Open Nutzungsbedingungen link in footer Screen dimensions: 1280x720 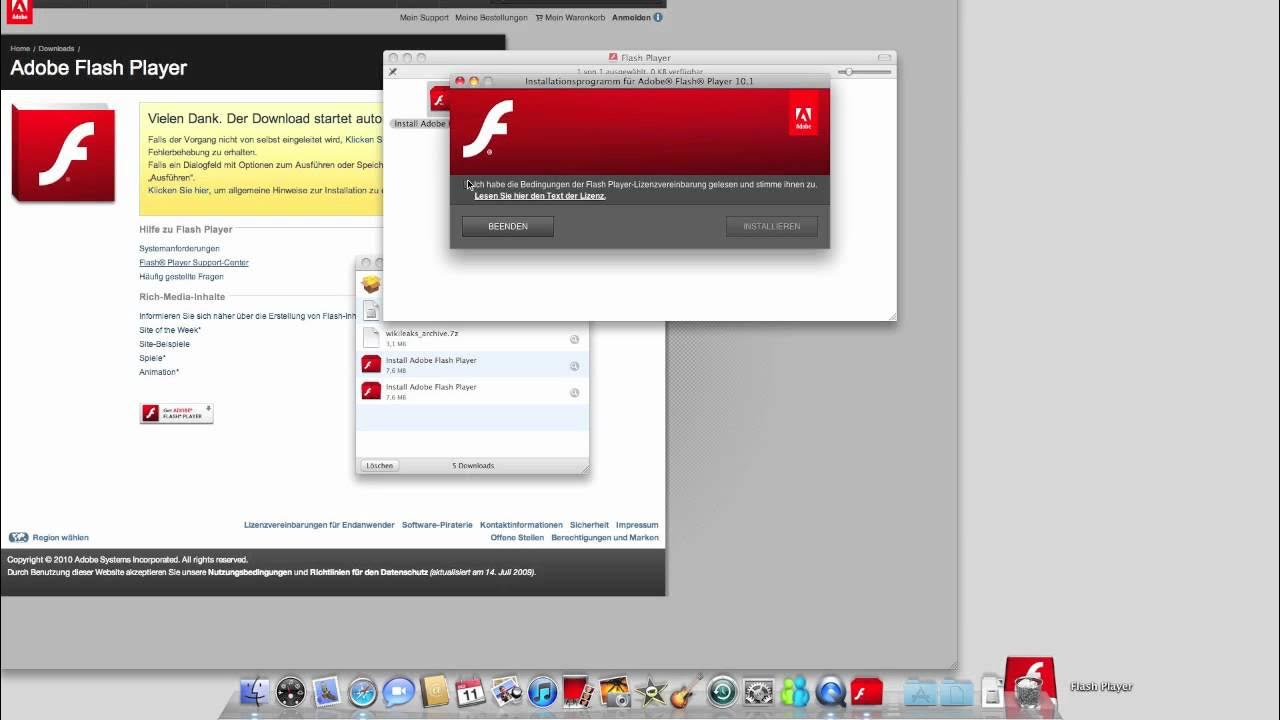click(x=250, y=573)
